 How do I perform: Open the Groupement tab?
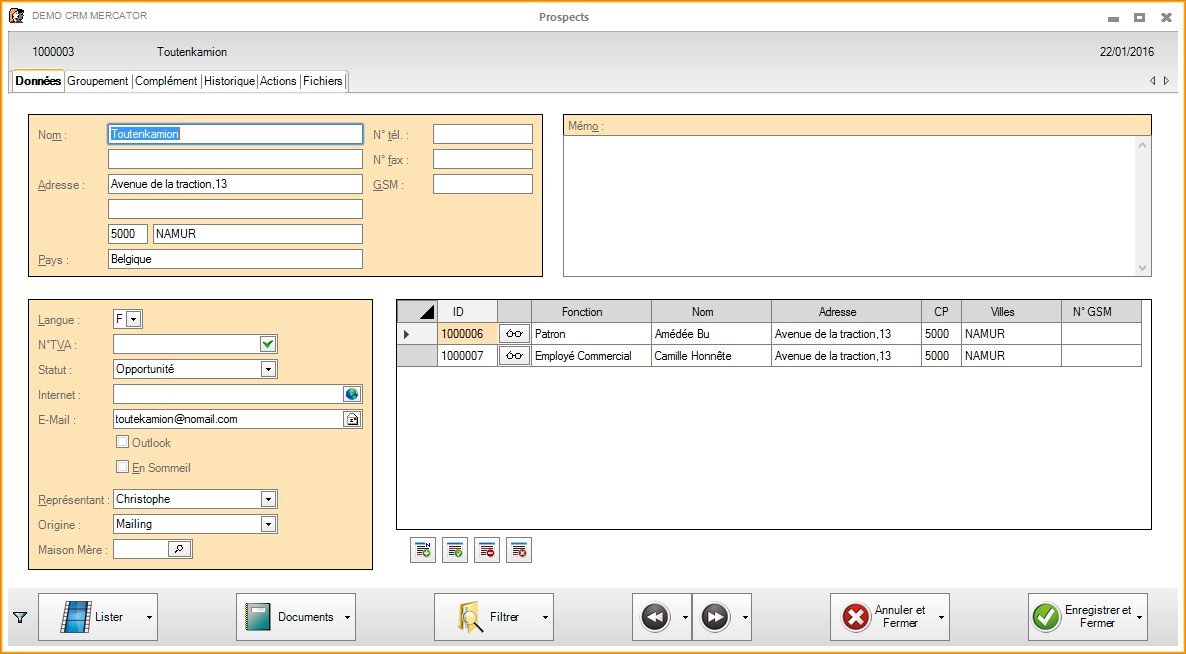[x=98, y=81]
